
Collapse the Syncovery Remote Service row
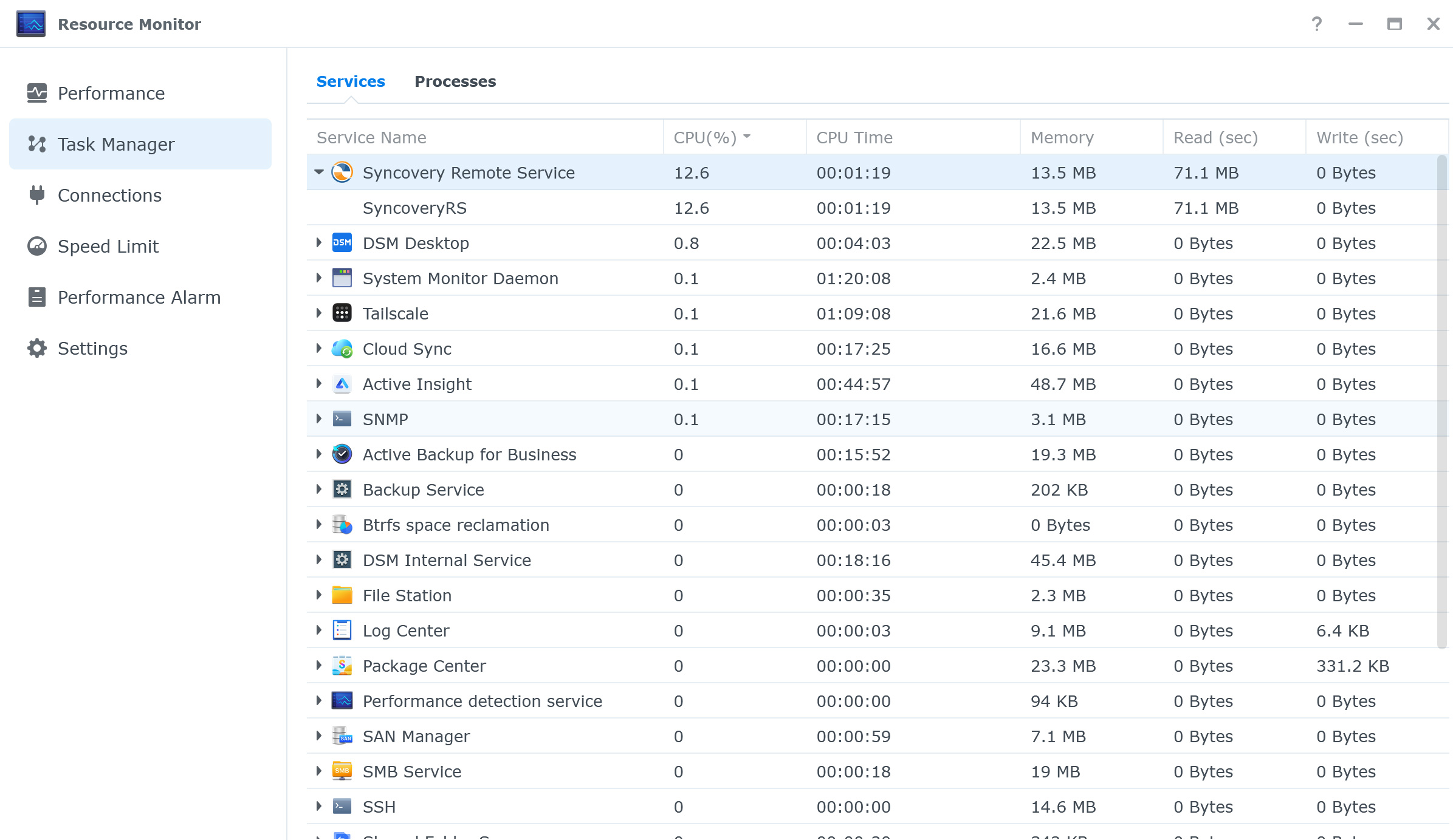point(319,172)
